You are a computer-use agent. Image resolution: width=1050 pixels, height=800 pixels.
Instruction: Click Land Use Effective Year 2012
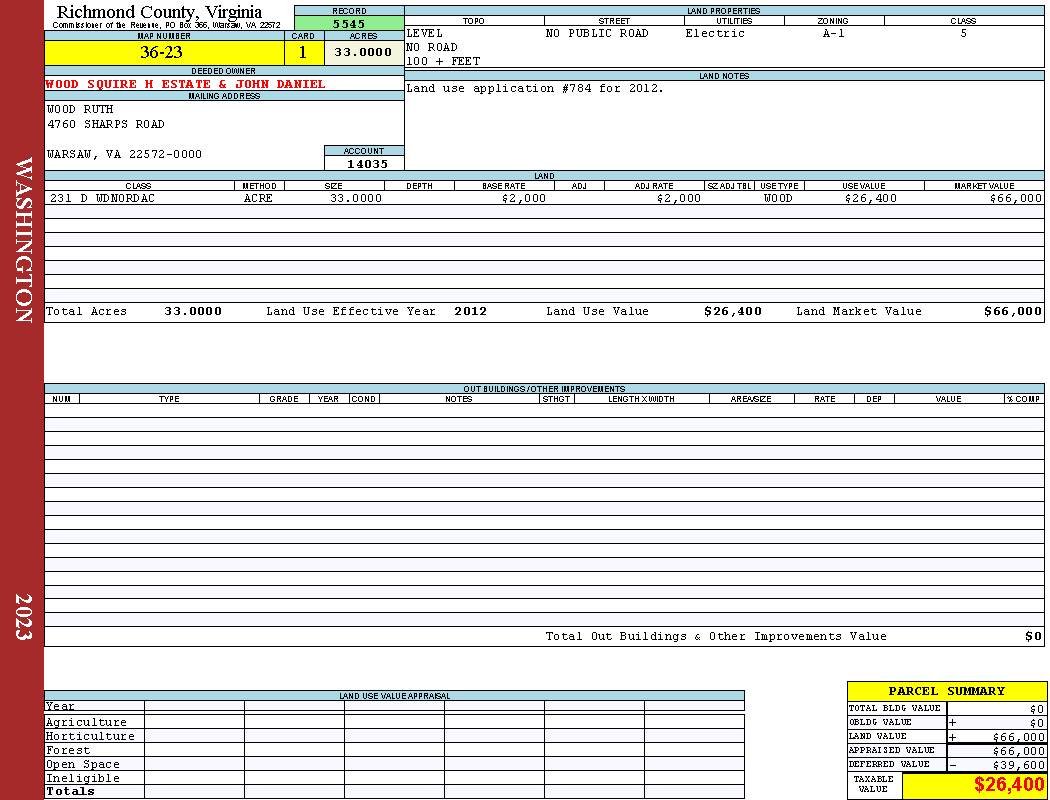click(471, 311)
